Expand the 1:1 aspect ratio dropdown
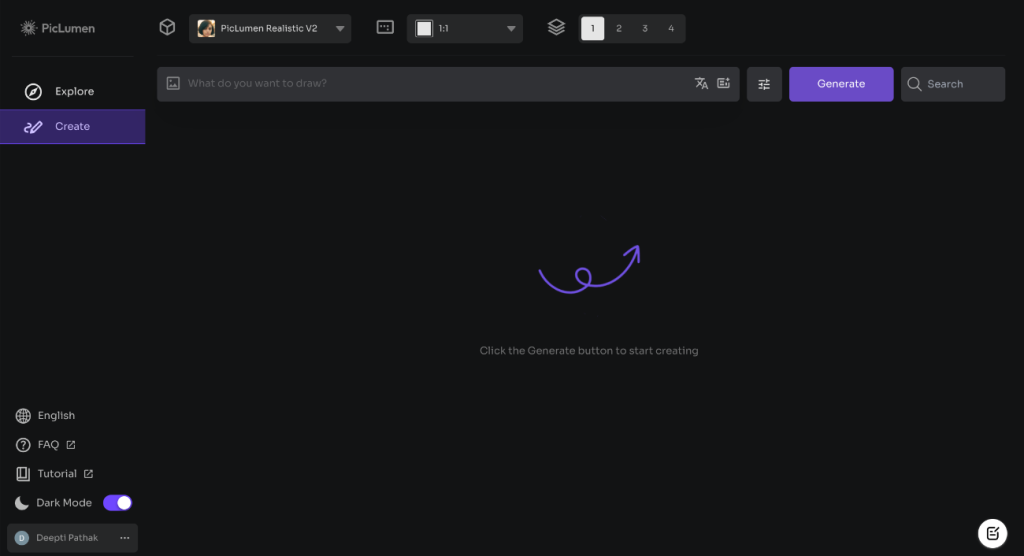1024x556 pixels. (x=465, y=29)
